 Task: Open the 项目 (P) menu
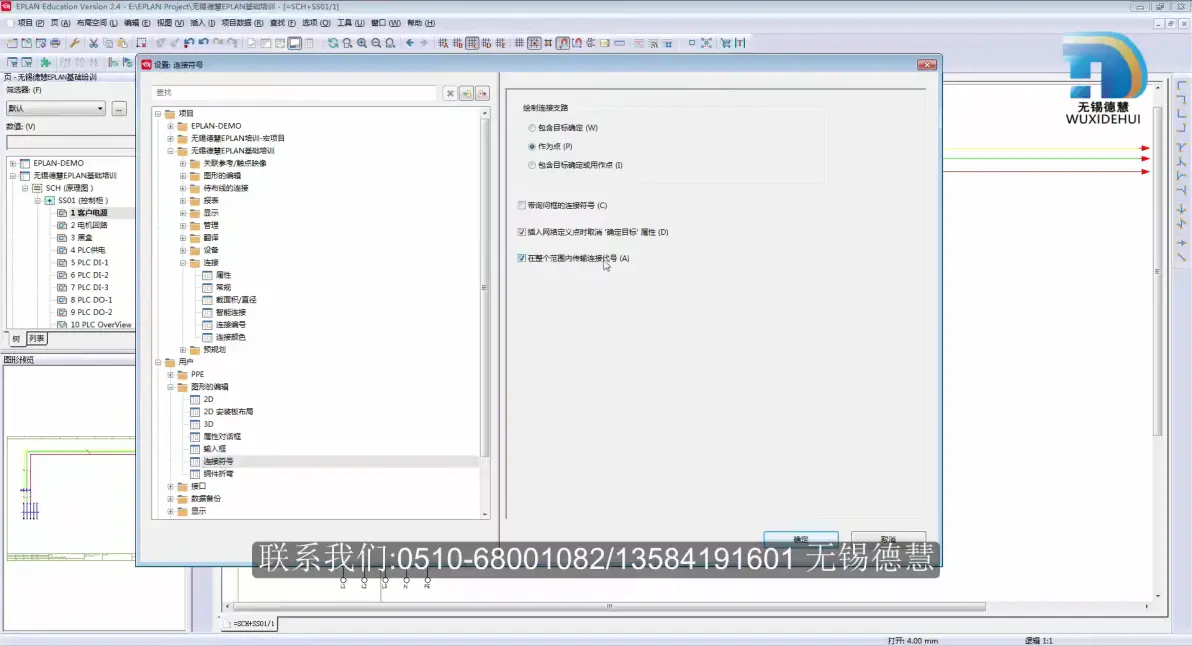coord(30,23)
